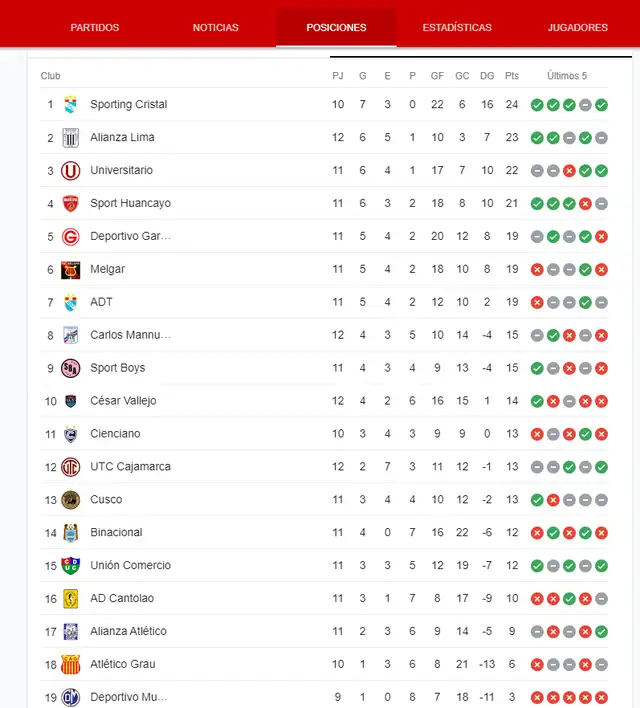The width and height of the screenshot is (640, 708).
Task: Click the AD Cantolao club crest
Action: 70,598
